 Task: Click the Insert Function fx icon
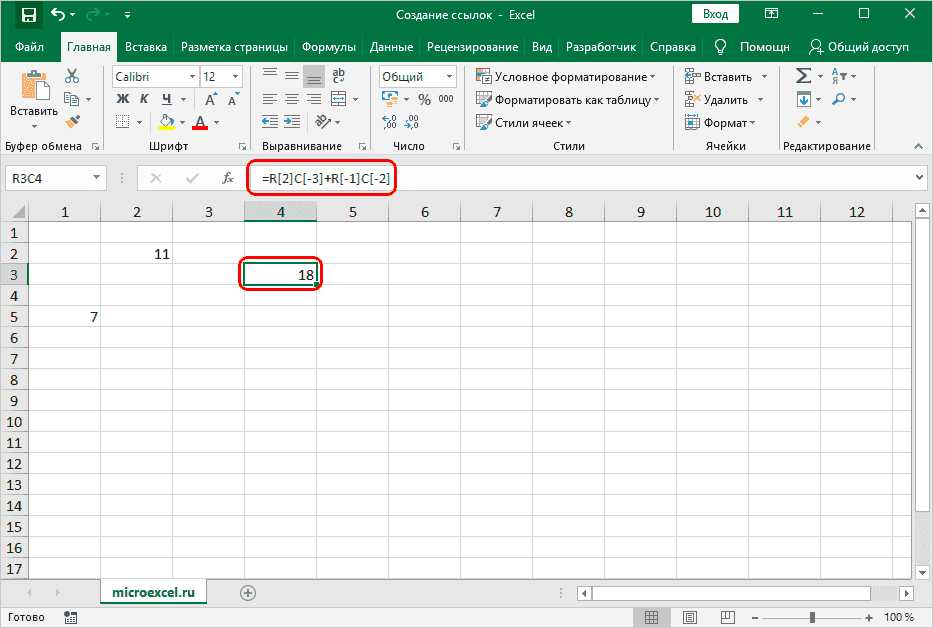pos(228,178)
